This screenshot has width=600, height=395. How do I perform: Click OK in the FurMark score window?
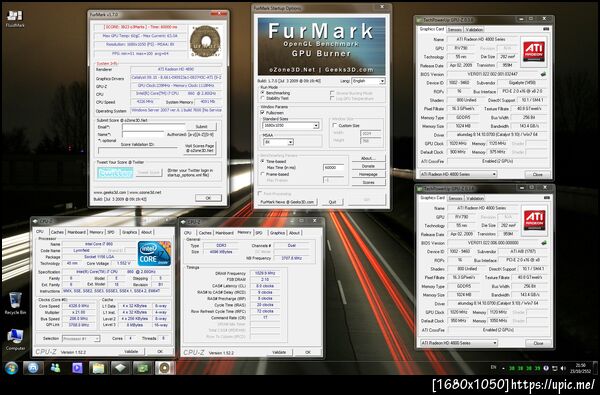coord(208,198)
